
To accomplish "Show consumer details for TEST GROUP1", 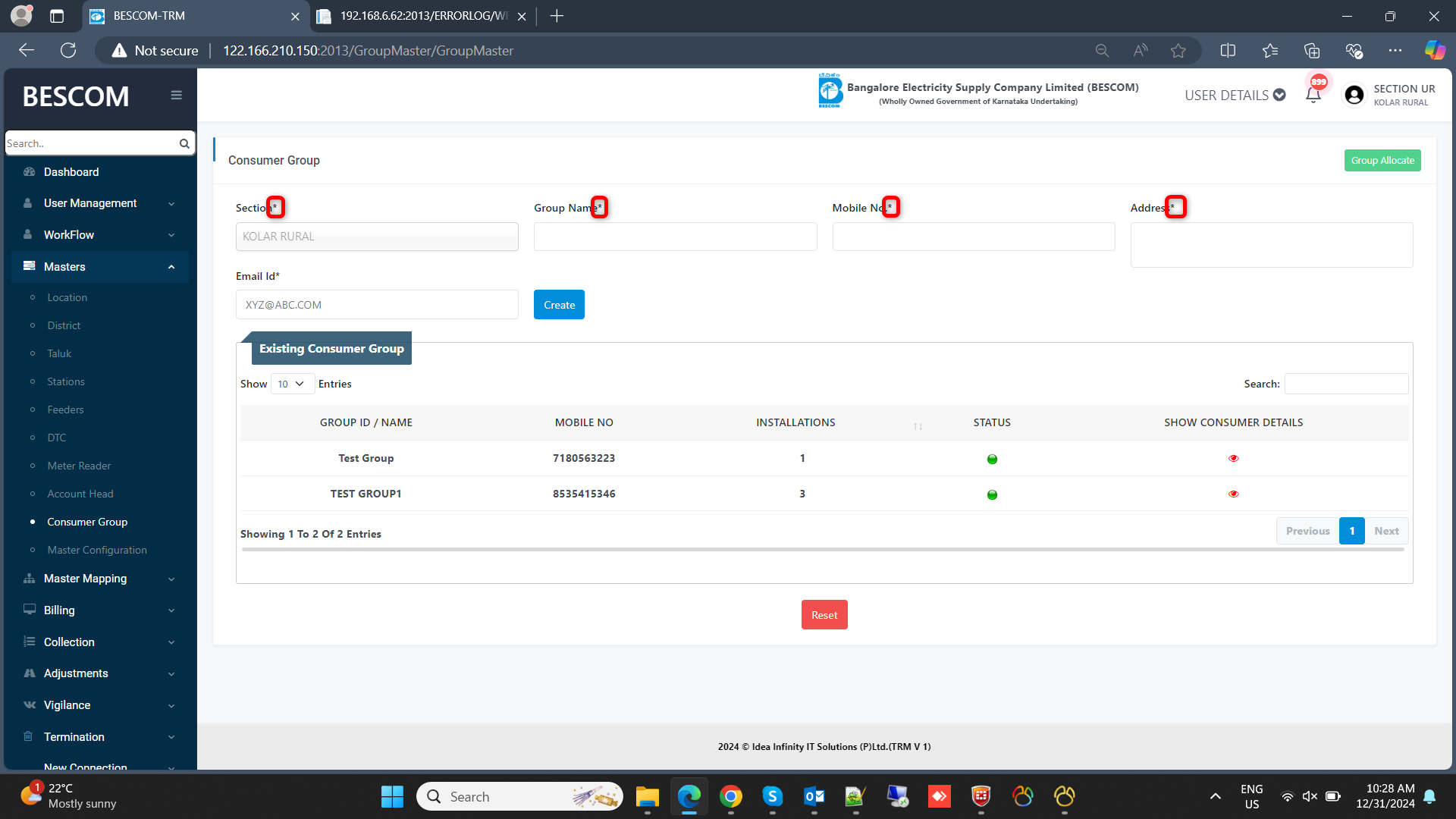I will click(x=1233, y=494).
